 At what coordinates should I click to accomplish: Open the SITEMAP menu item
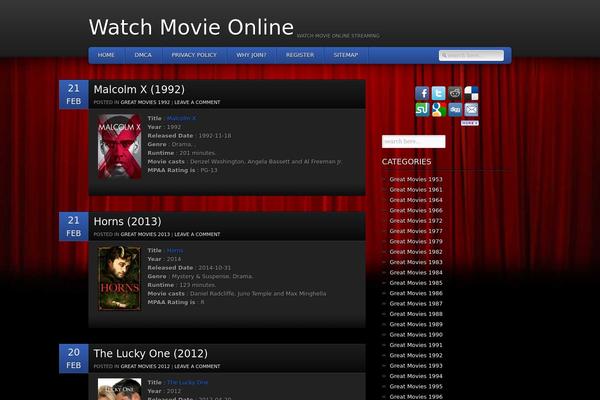pyautogui.click(x=346, y=55)
